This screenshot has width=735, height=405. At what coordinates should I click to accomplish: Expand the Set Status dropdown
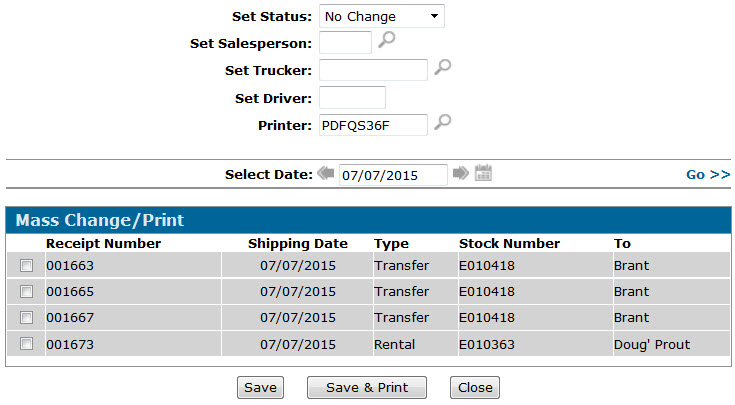382,16
